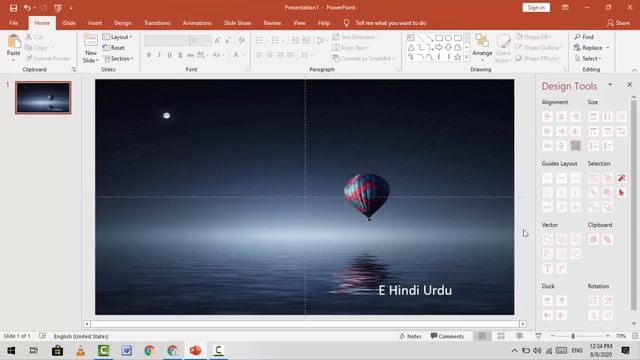The width and height of the screenshot is (640, 360).
Task: Click the dark highlighted Alignment icon in Design Tools
Action: pyautogui.click(x=576, y=145)
